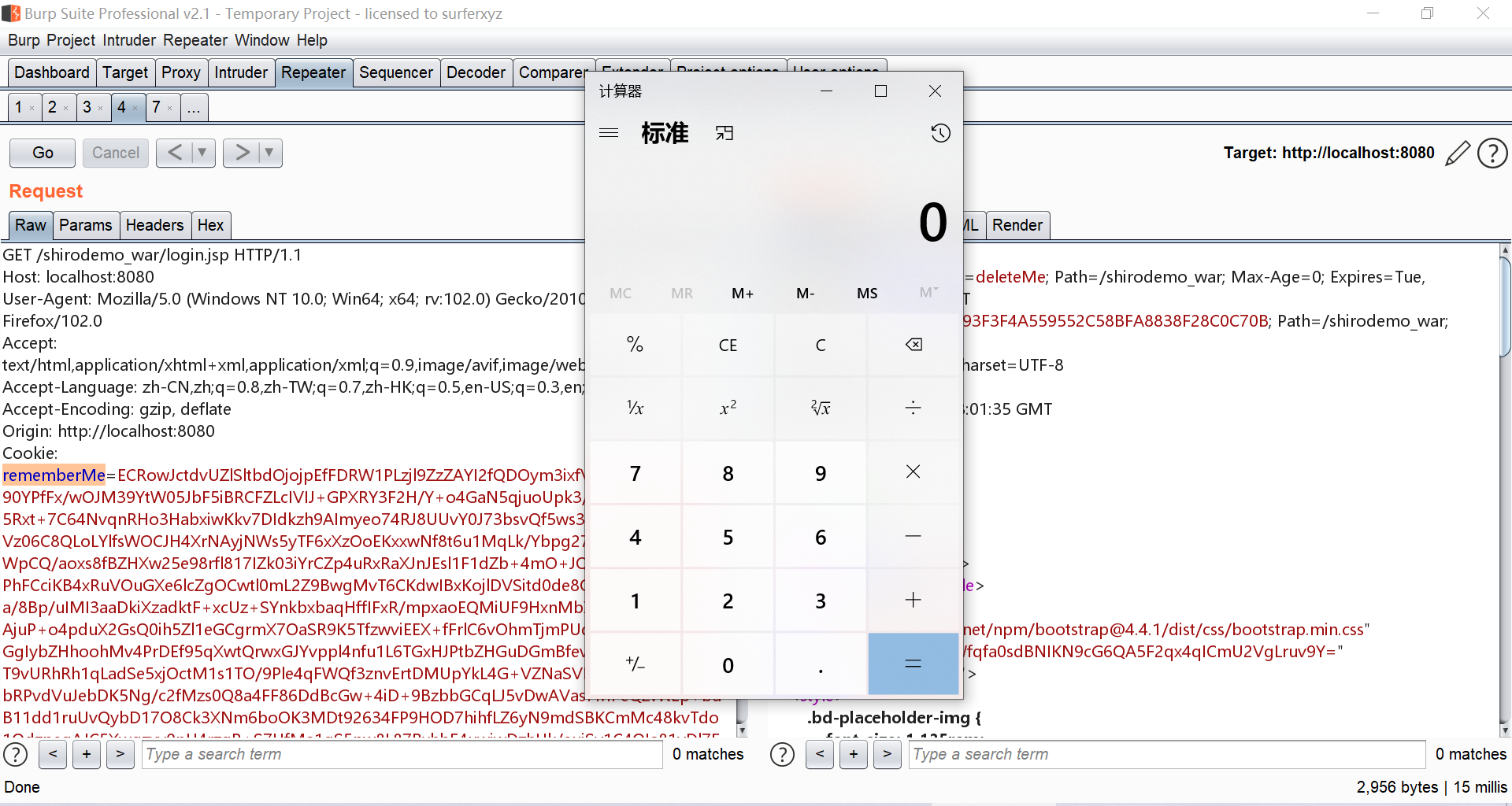Click response search next match button
Image resolution: width=1512 pixels, height=806 pixels.
pos(887,754)
